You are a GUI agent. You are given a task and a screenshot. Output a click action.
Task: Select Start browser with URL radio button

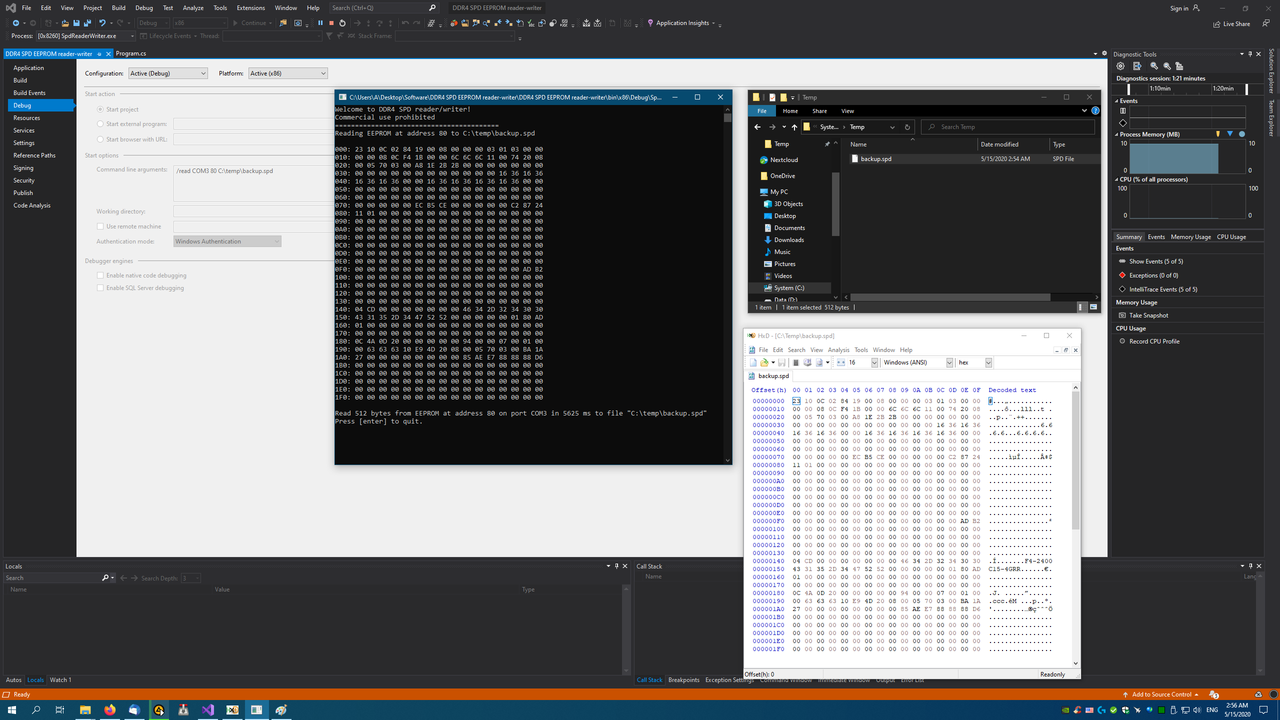pyautogui.click(x=100, y=139)
